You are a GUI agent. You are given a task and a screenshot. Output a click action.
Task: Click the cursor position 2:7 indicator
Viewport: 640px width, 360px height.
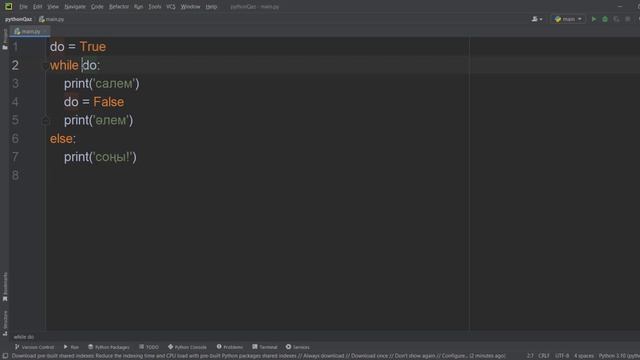coord(530,356)
